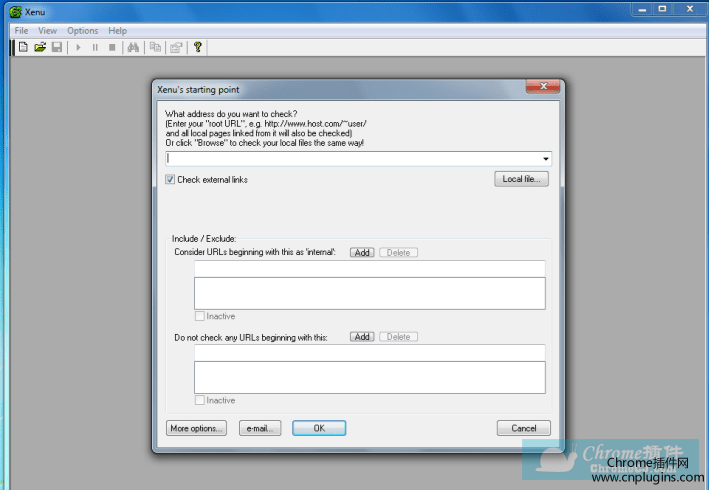Click the Stop toolbar icon

[x=112, y=47]
